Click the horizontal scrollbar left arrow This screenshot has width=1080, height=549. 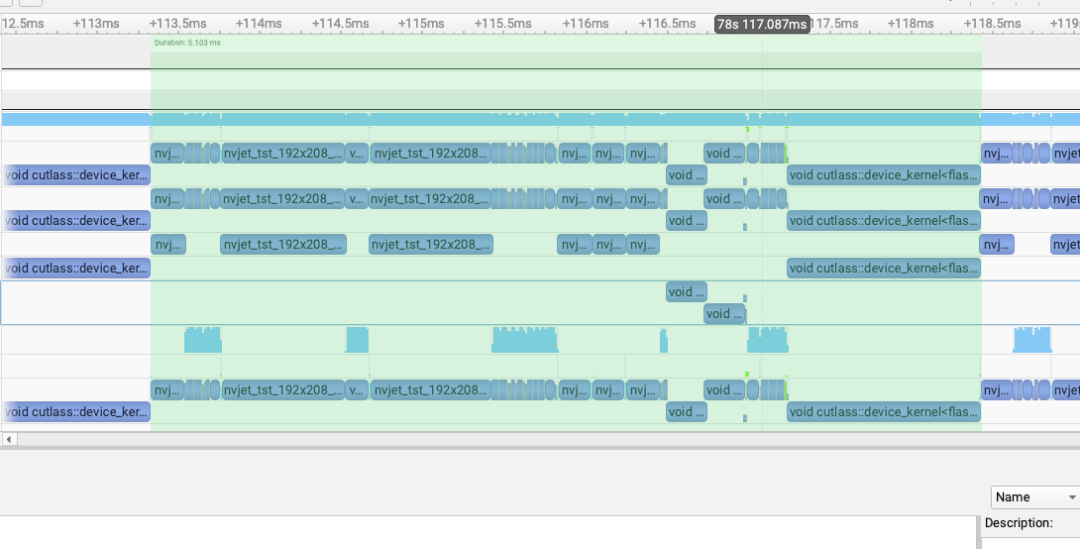point(9,439)
